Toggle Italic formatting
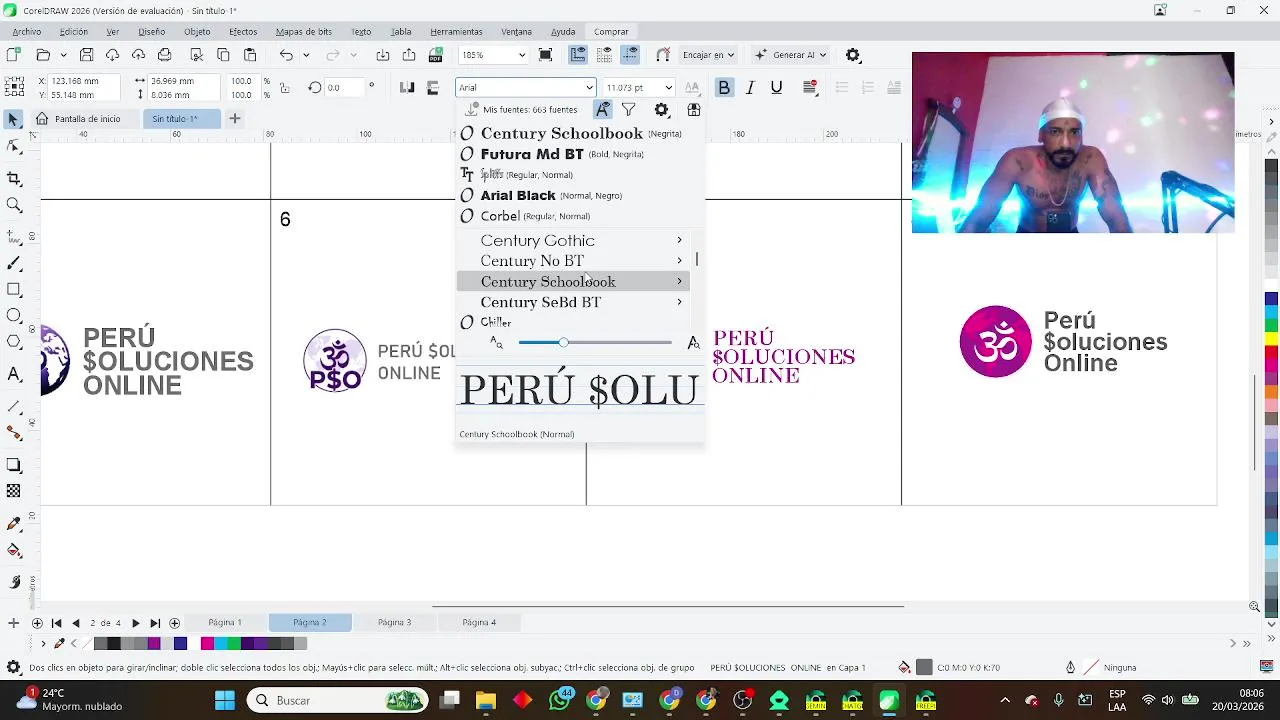 750,88
